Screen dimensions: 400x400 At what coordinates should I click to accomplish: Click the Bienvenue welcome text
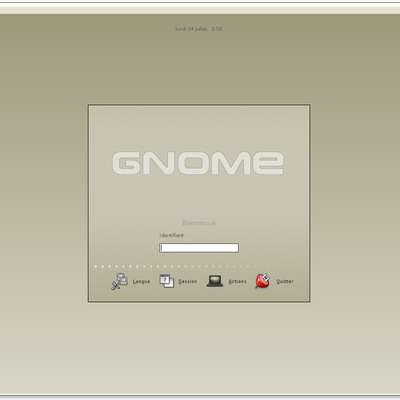(x=199, y=223)
